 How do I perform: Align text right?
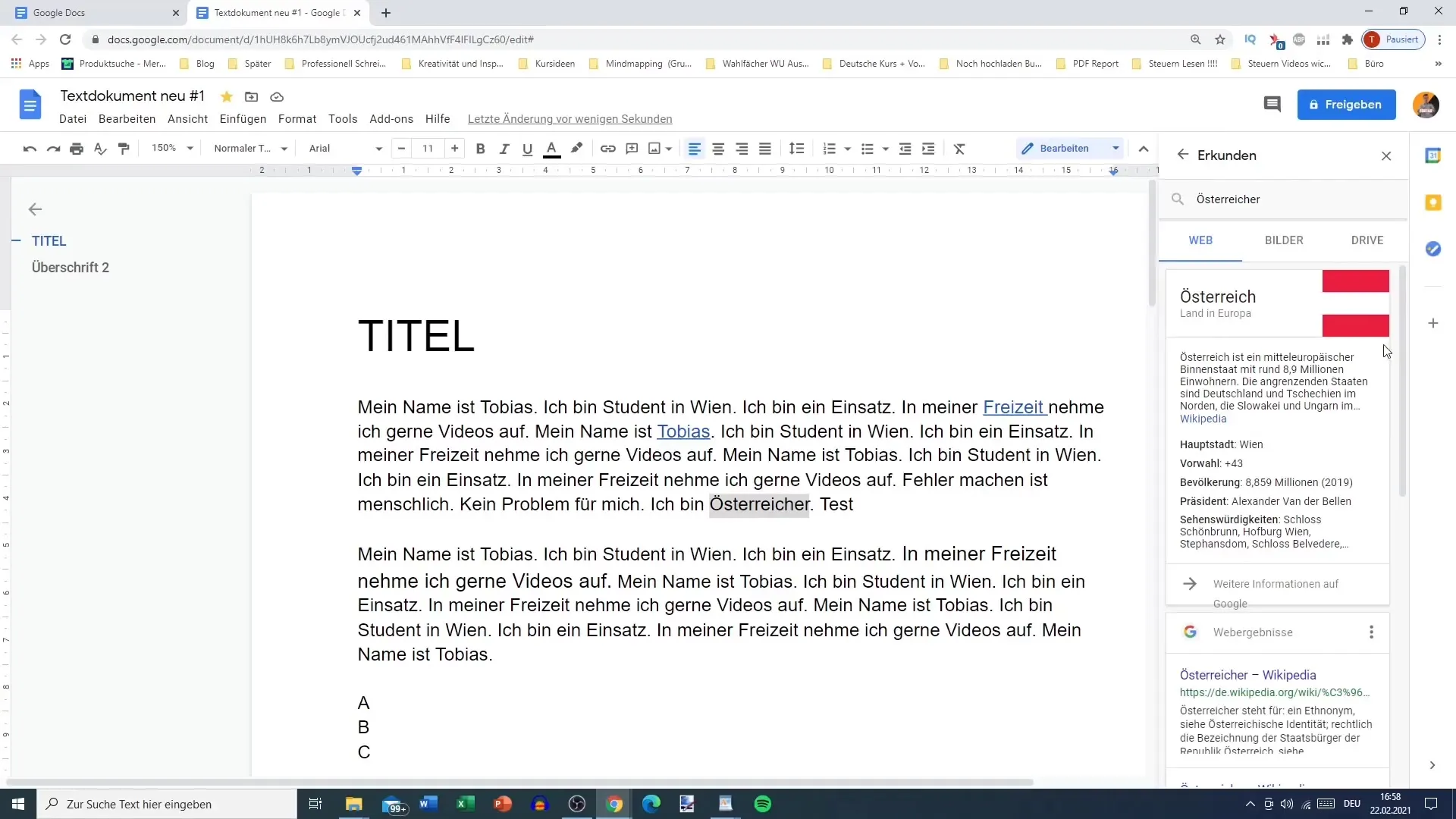click(x=742, y=149)
